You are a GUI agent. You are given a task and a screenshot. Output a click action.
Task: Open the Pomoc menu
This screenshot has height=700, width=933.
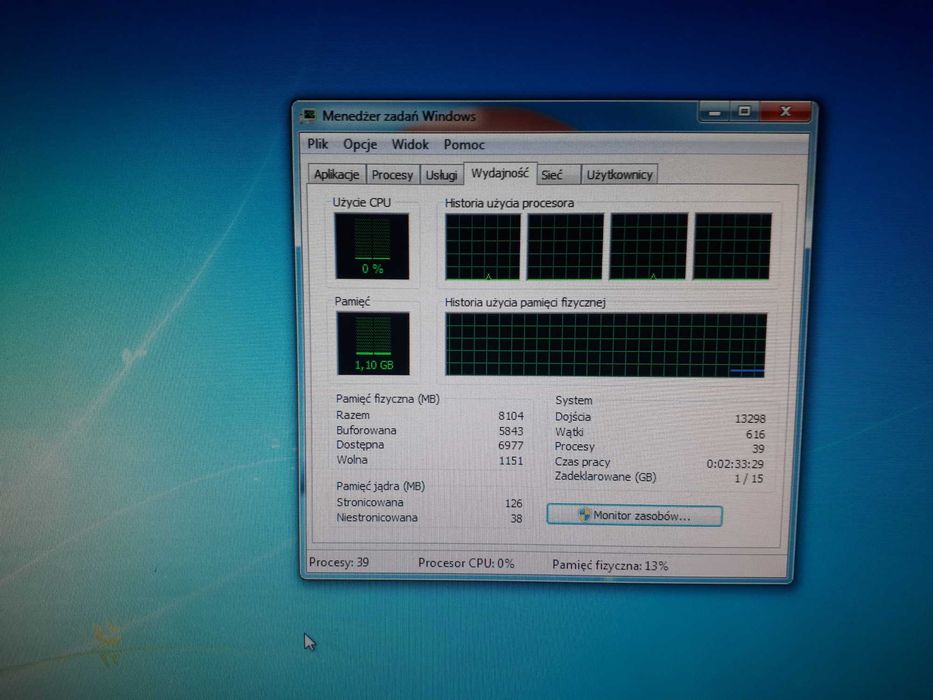(464, 145)
